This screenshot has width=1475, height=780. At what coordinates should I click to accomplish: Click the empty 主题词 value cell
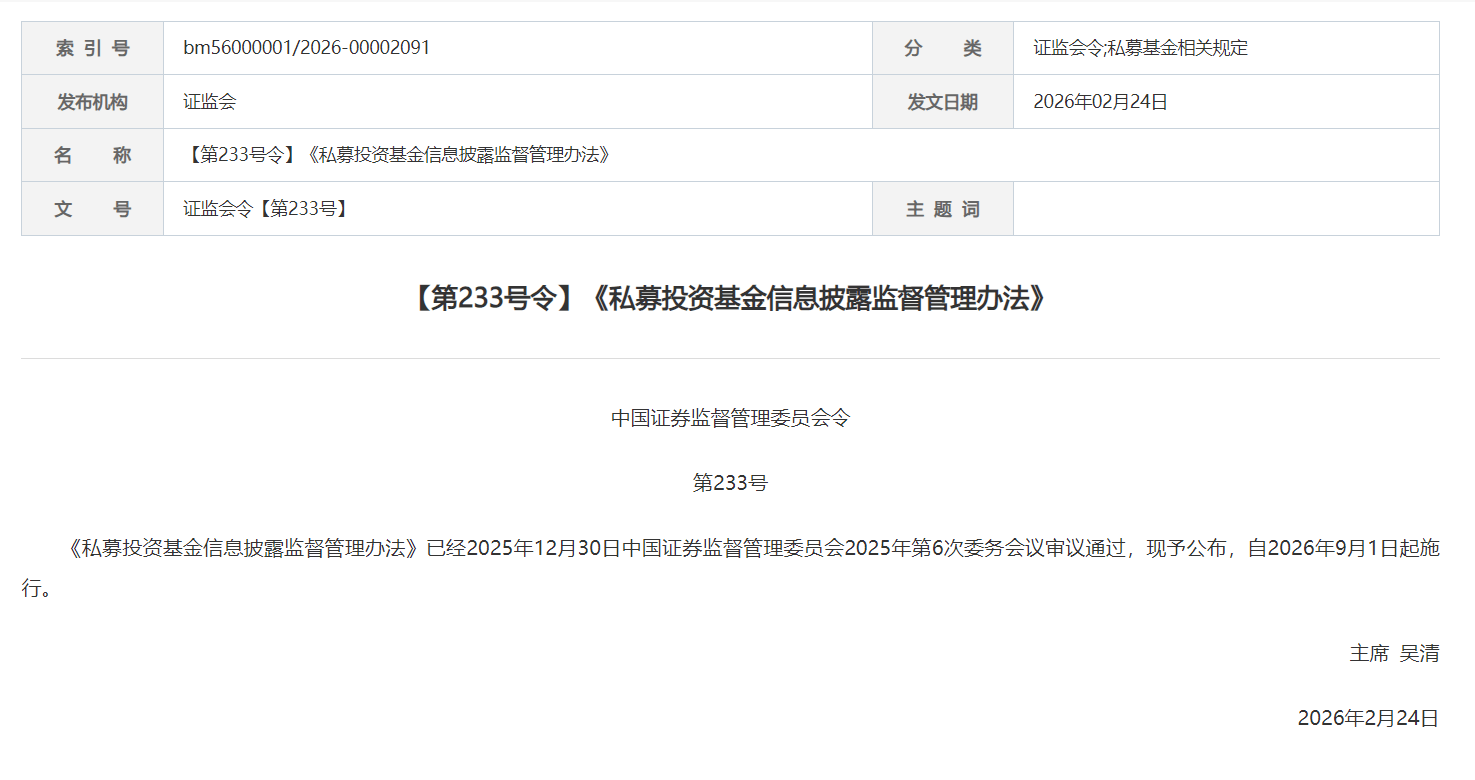(1226, 209)
